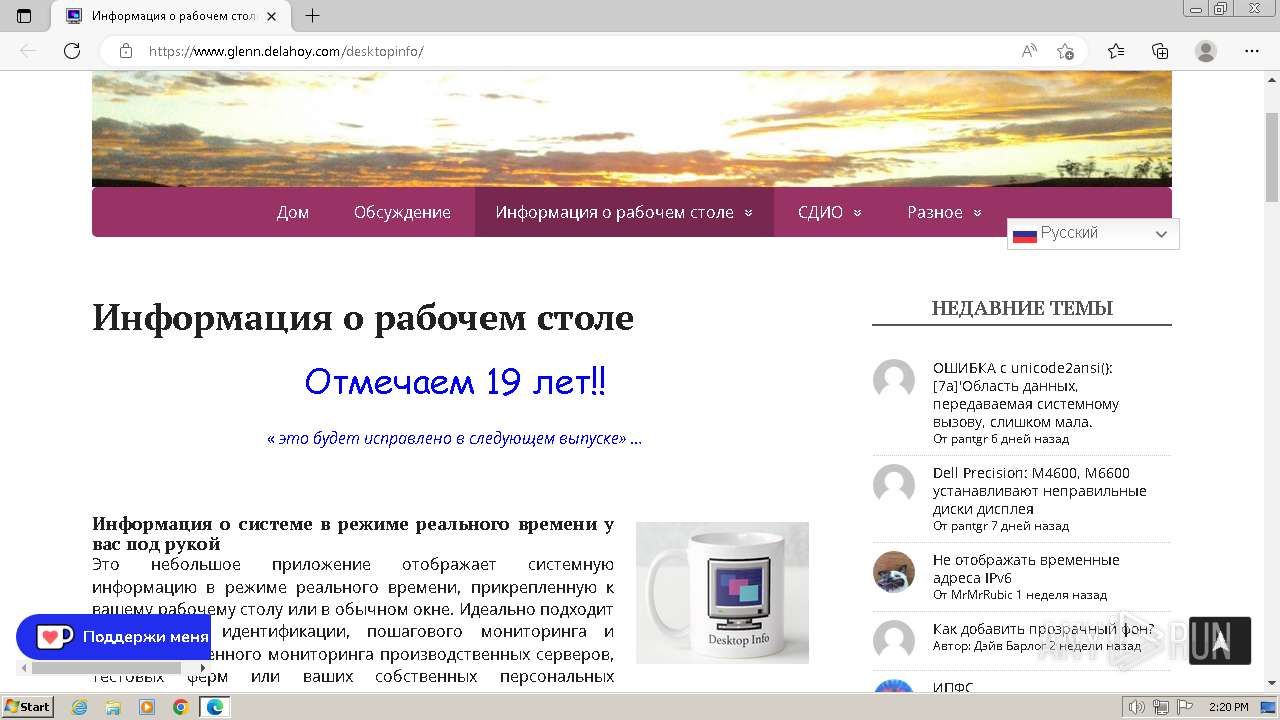
Task: Open the Русский language dropdown
Action: coord(1093,234)
